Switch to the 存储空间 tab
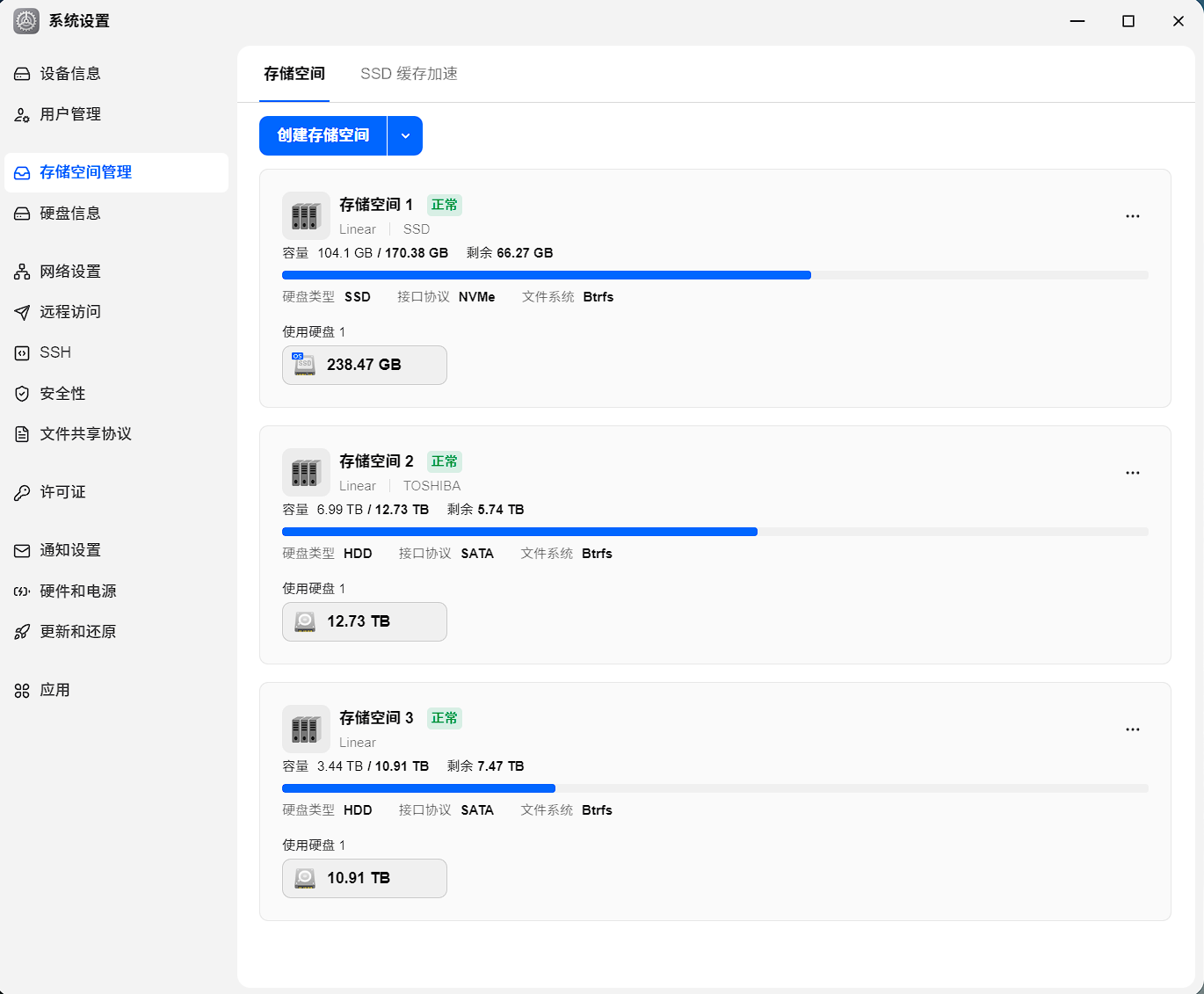Viewport: 1204px width, 994px height. point(294,74)
